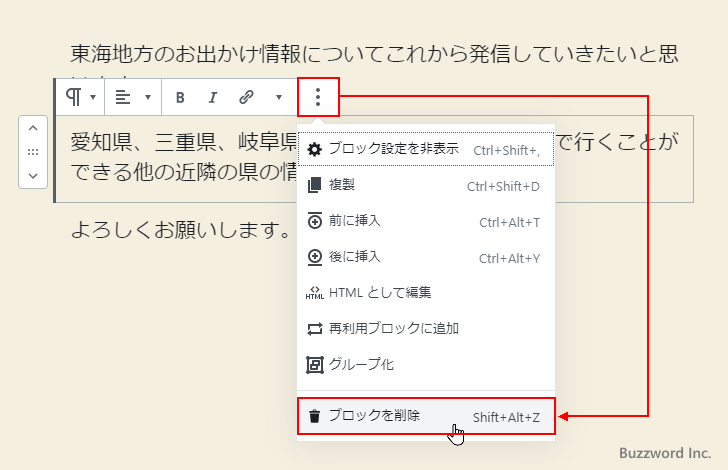Click the HTML icon in the menu

pos(315,293)
